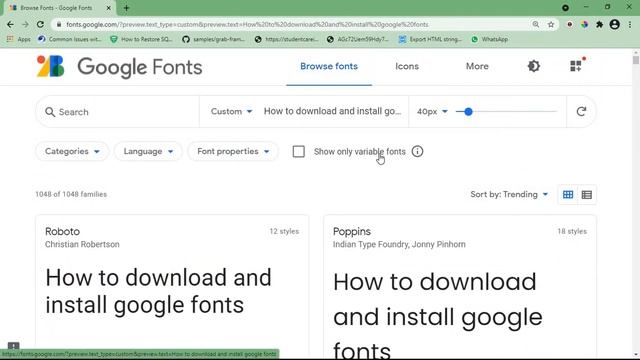640x360 pixels.
Task: Open the samples/grab-fram GitHub bookmark
Action: point(213,39)
